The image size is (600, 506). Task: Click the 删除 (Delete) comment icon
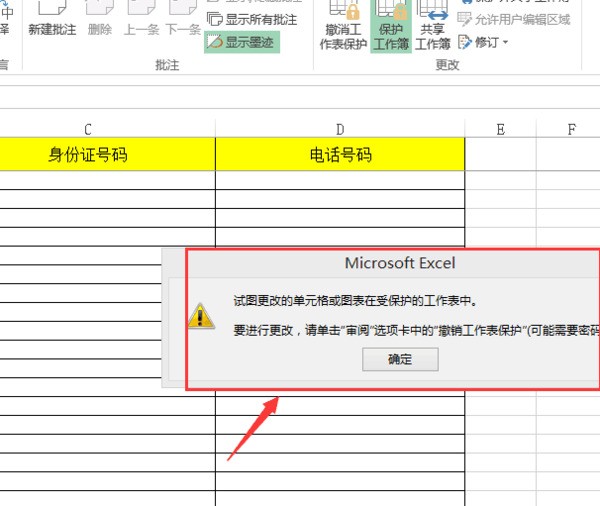coord(100,20)
